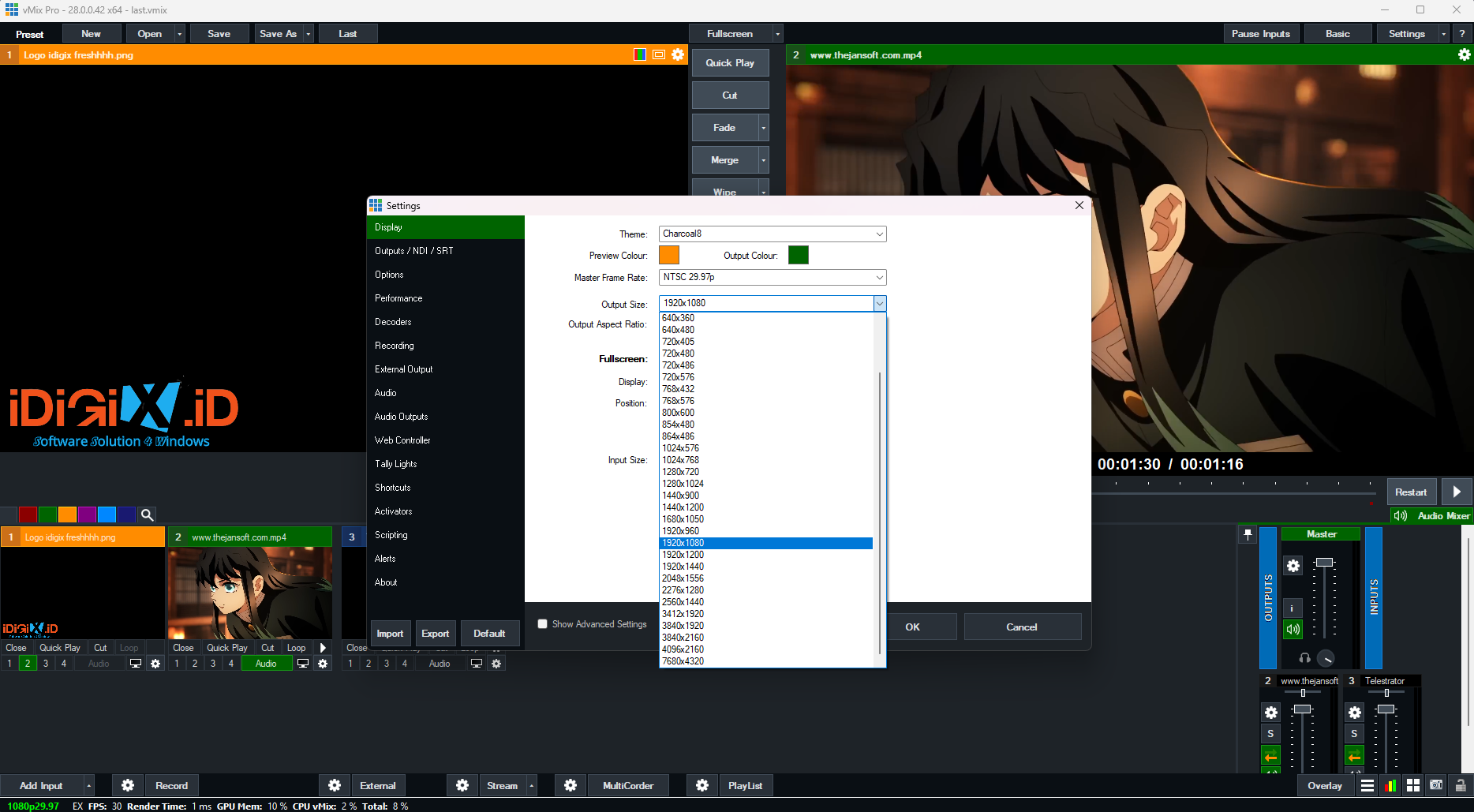Viewport: 1474px width, 812px height.
Task: Play the www.thejansoft input tile video
Action: (x=323, y=648)
